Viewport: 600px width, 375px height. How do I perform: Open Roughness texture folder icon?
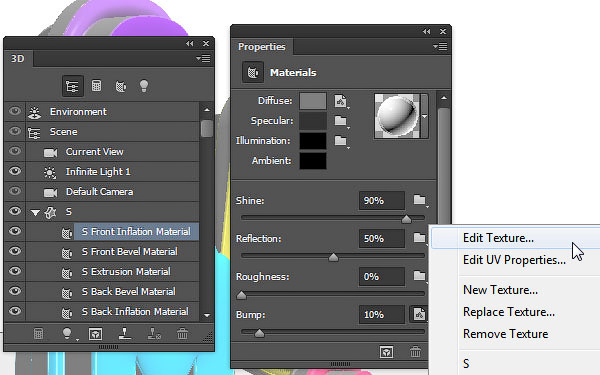coord(419,276)
